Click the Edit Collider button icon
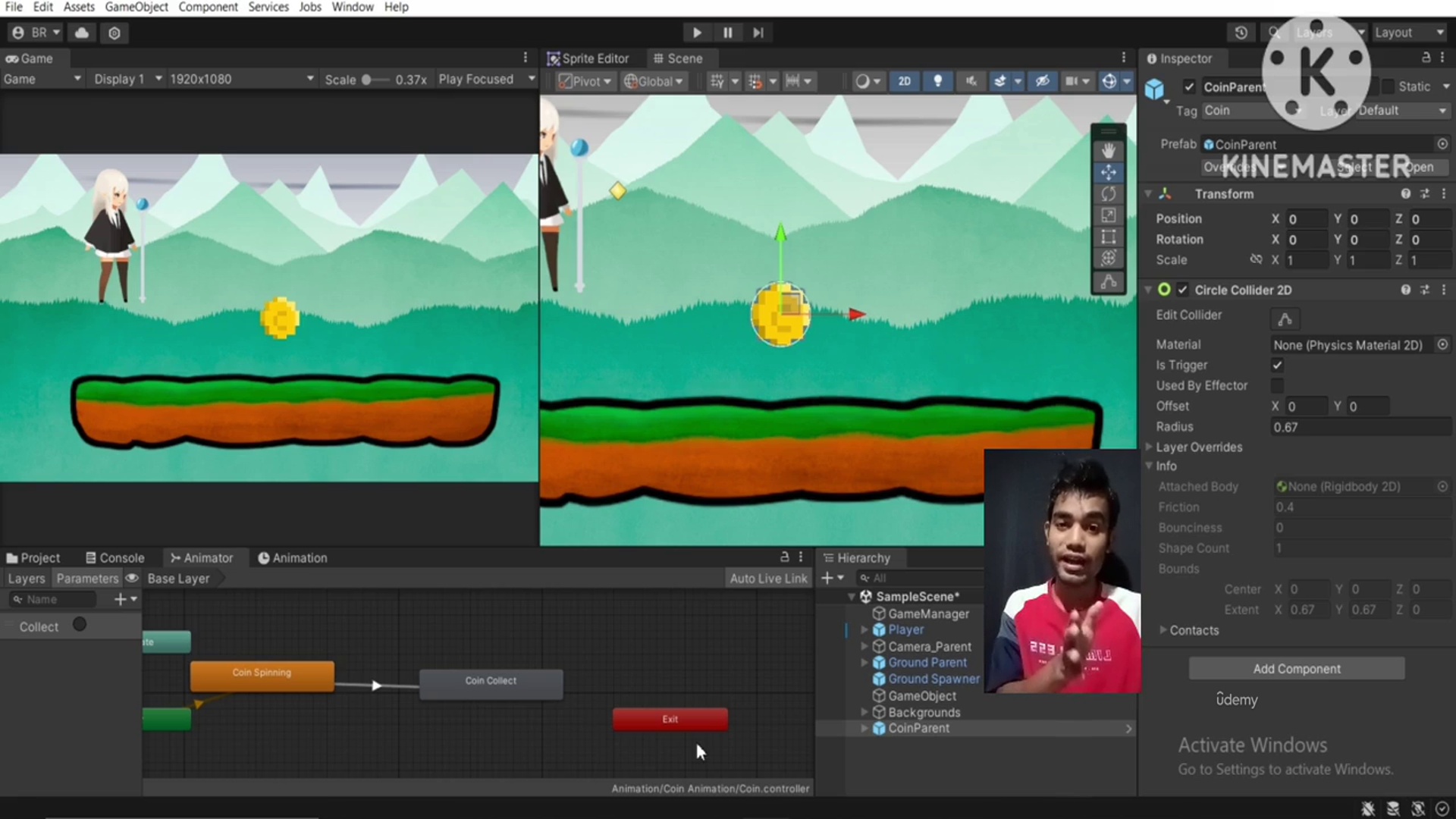Viewport: 1456px width, 819px height. point(1285,319)
